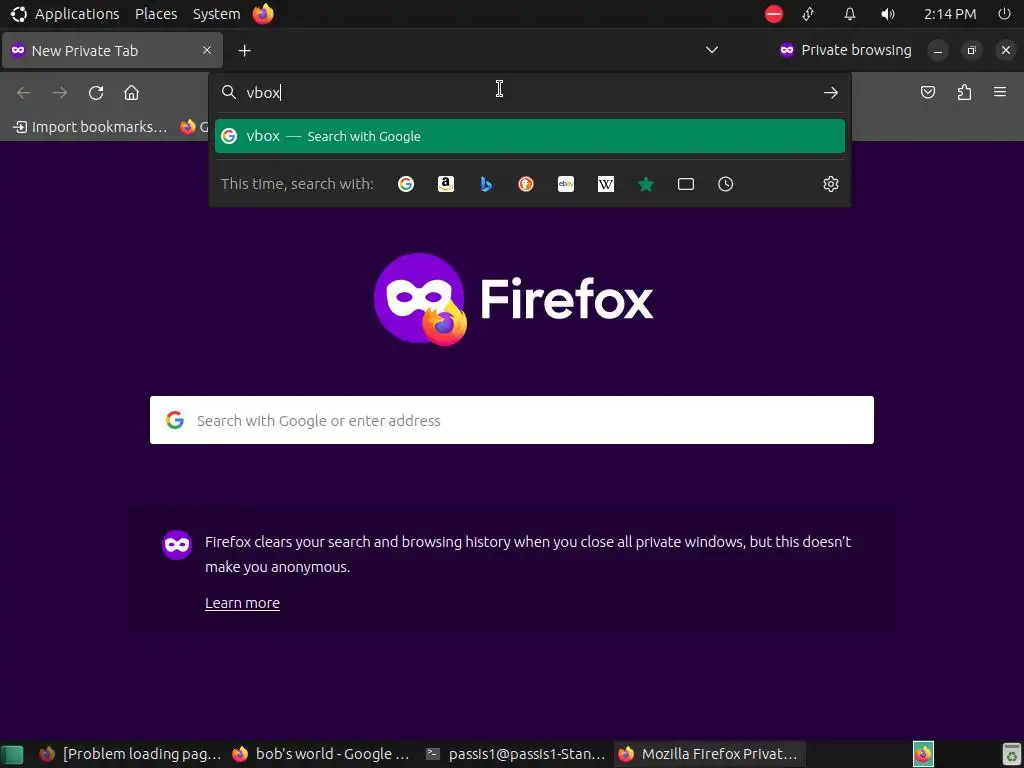1024x768 pixels.
Task: Search with Amazon one-off icon
Action: click(445, 184)
